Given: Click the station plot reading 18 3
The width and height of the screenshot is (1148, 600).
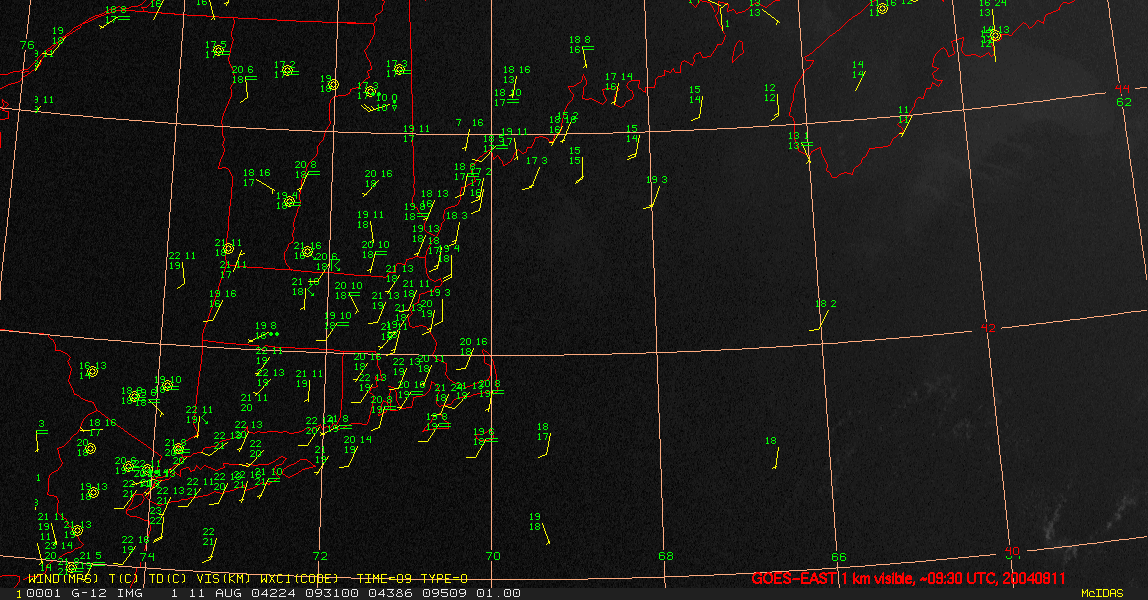Looking at the screenshot, I should (457, 215).
